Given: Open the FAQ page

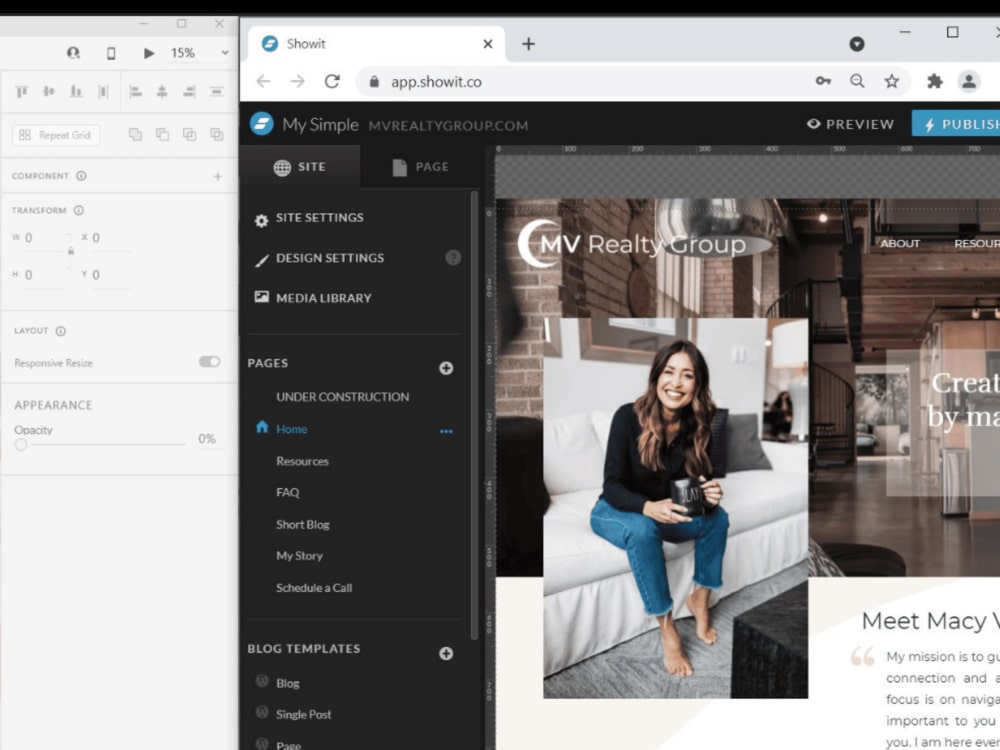Looking at the screenshot, I should [x=288, y=492].
